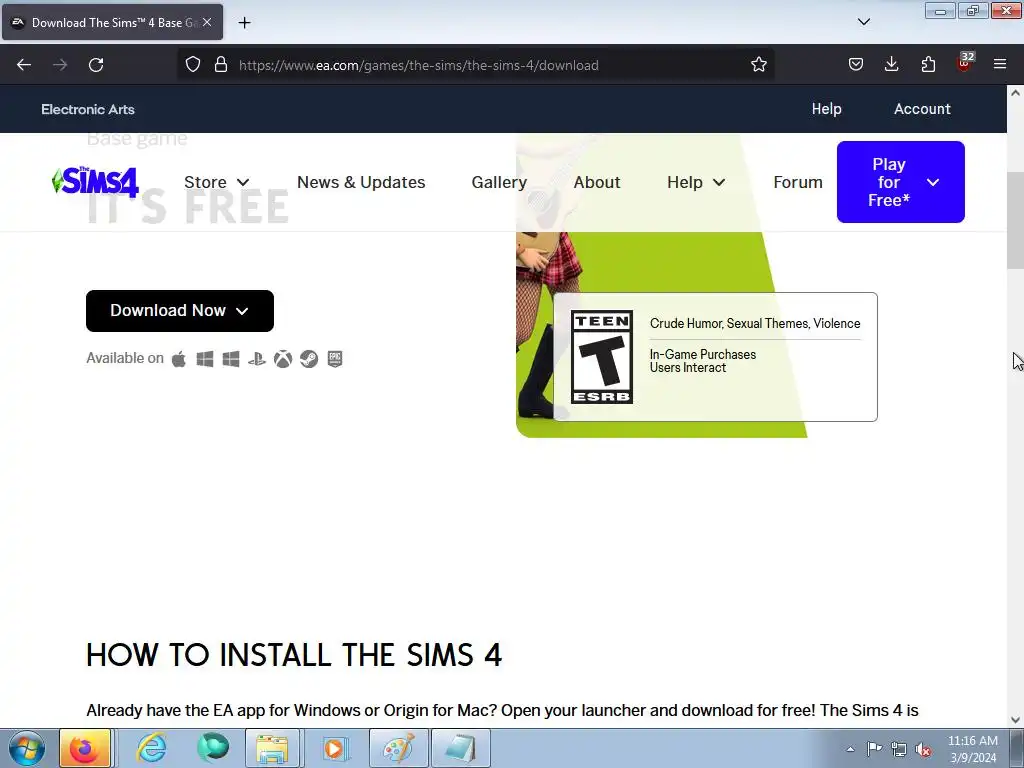
Task: Click the Steam platform icon
Action: pyautogui.click(x=309, y=359)
